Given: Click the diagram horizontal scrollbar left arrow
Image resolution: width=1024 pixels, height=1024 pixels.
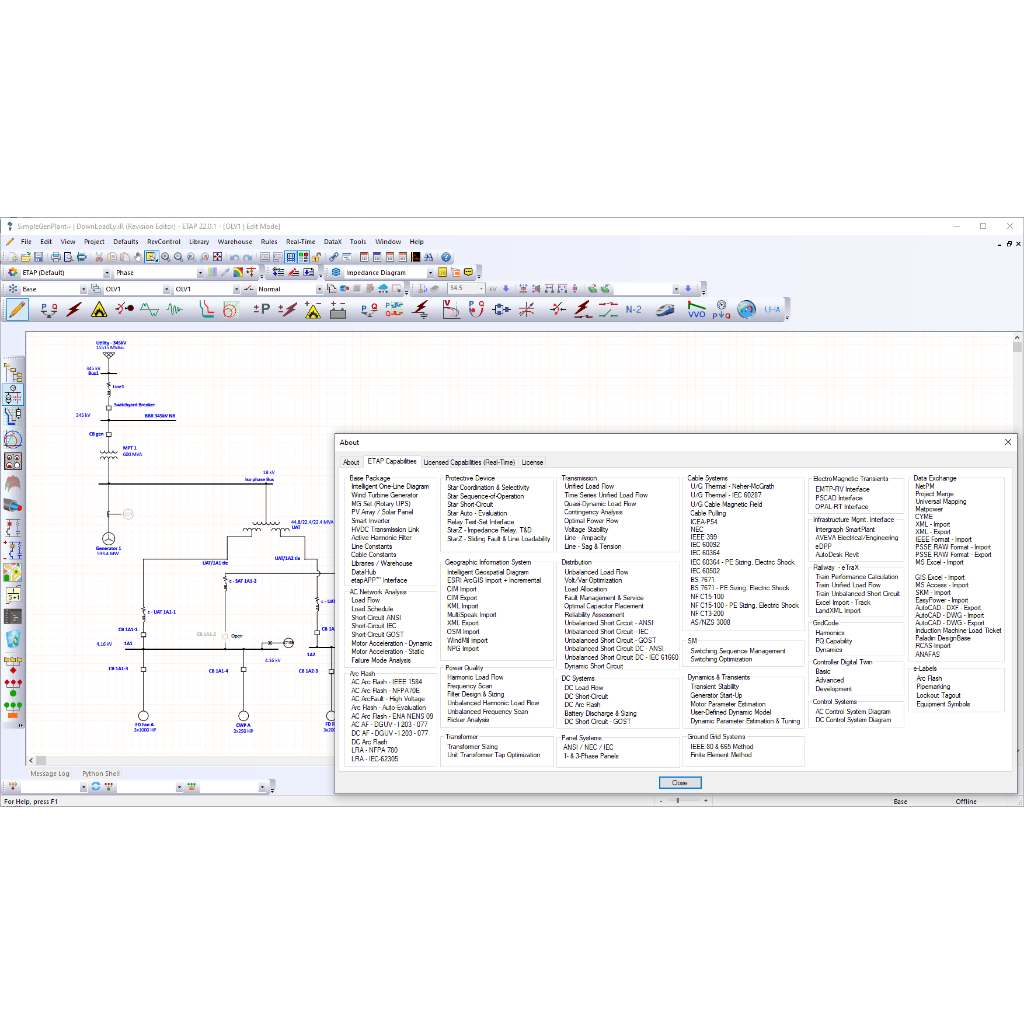Looking at the screenshot, I should click(x=31, y=761).
